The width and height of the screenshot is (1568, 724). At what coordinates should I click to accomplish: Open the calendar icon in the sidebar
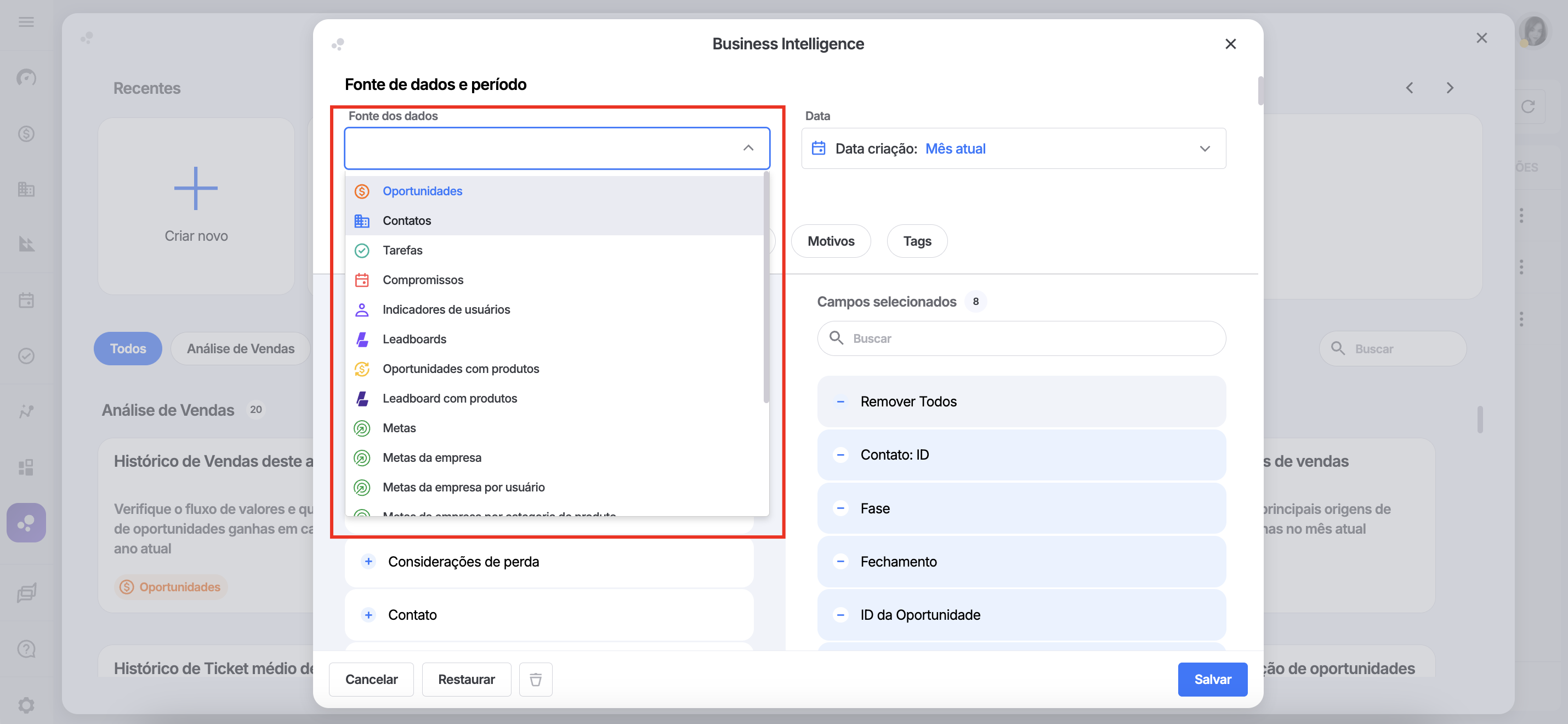[x=26, y=300]
